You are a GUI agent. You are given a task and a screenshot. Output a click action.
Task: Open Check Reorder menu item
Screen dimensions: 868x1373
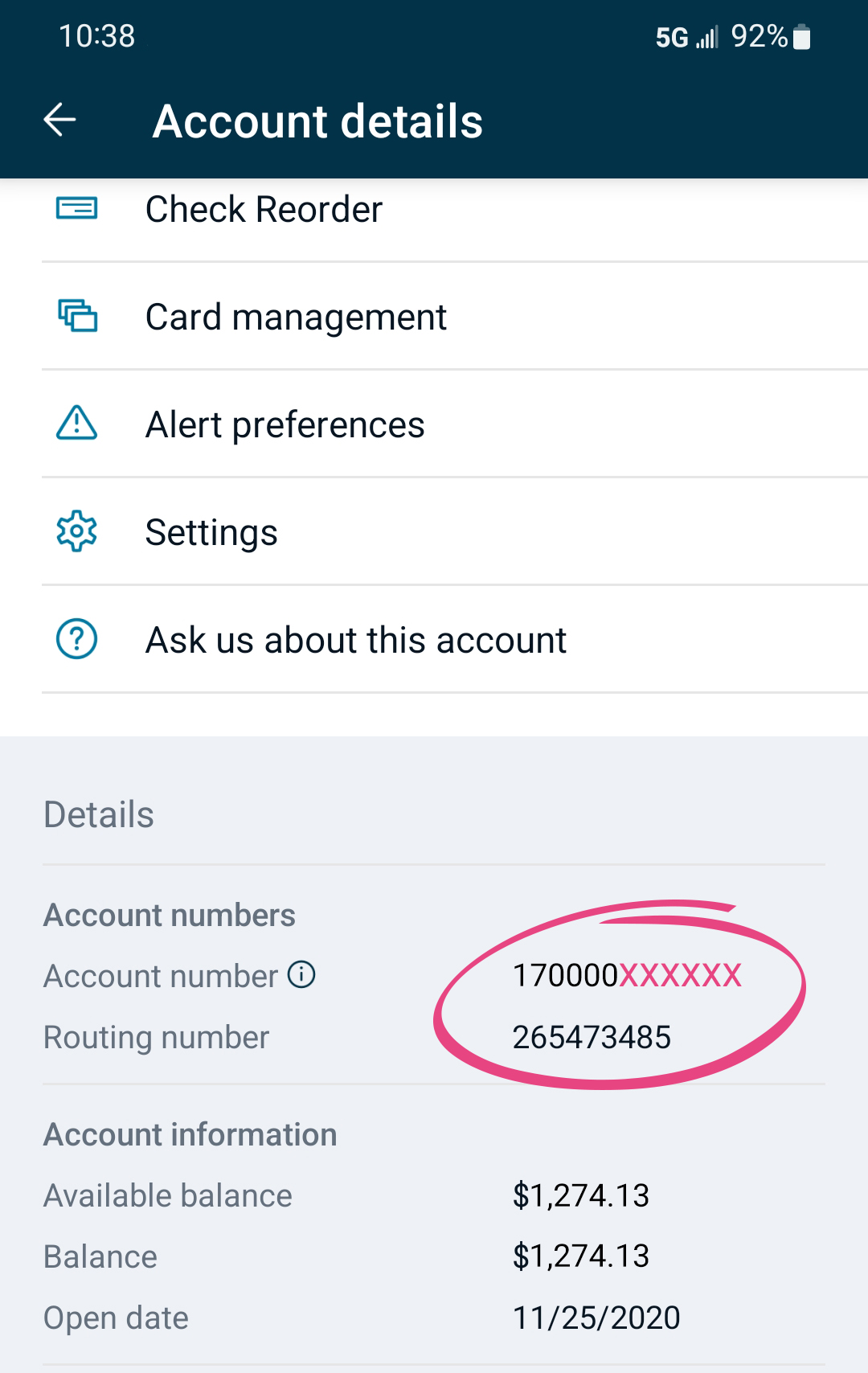[264, 209]
